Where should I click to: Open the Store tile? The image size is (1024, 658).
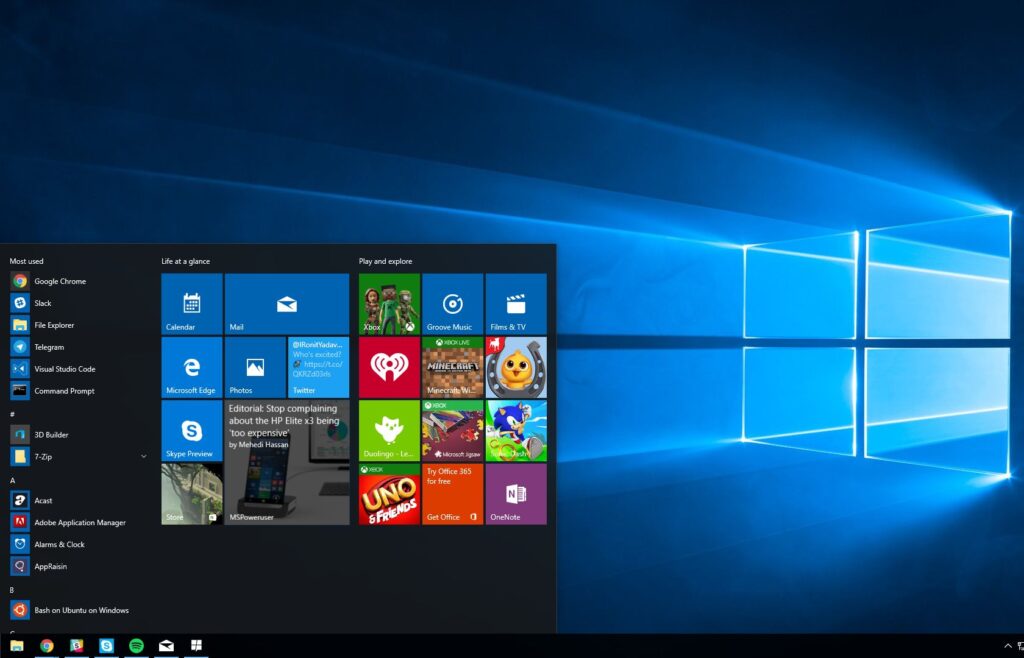(x=192, y=494)
